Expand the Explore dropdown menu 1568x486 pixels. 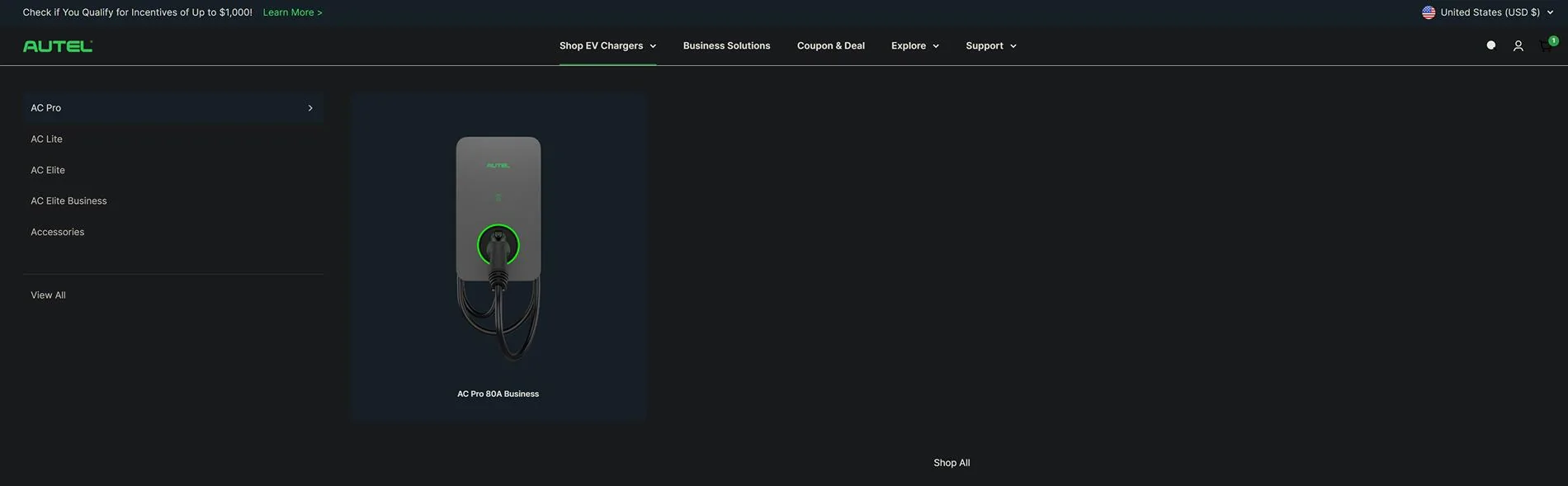click(914, 46)
